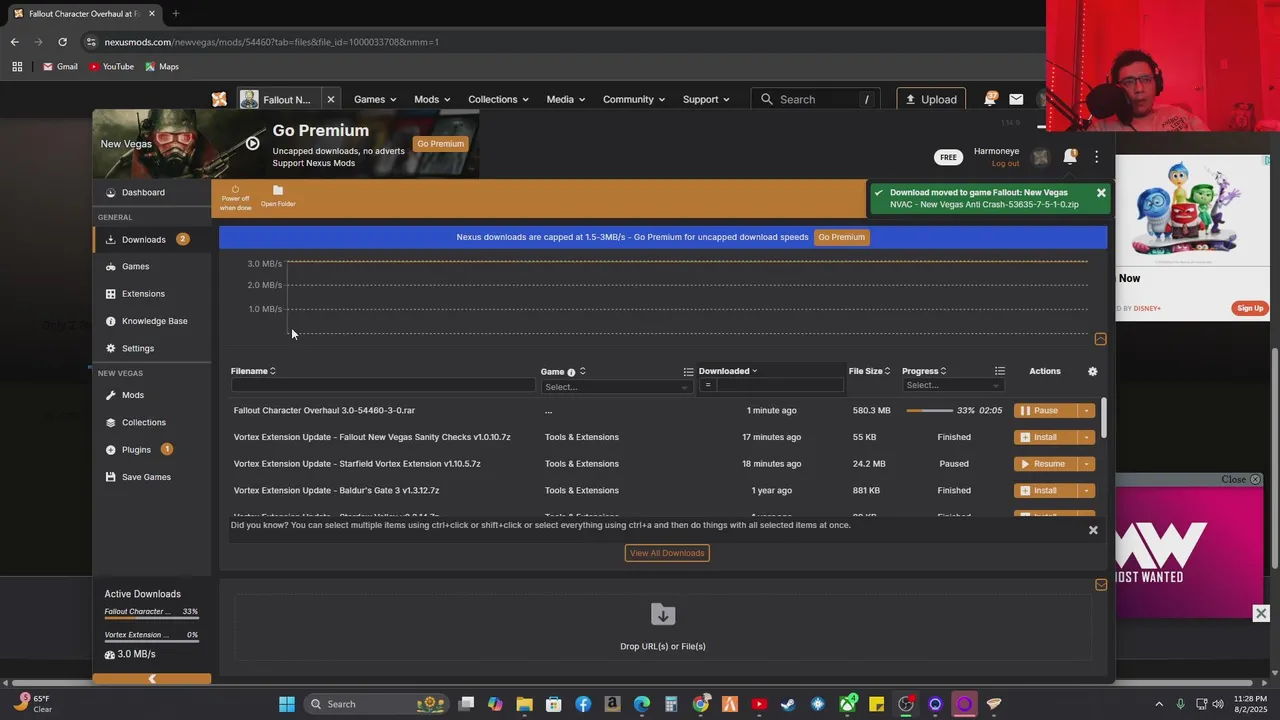Viewport: 1280px width, 720px height.
Task: Click the Filename filter input field
Action: coord(382,386)
